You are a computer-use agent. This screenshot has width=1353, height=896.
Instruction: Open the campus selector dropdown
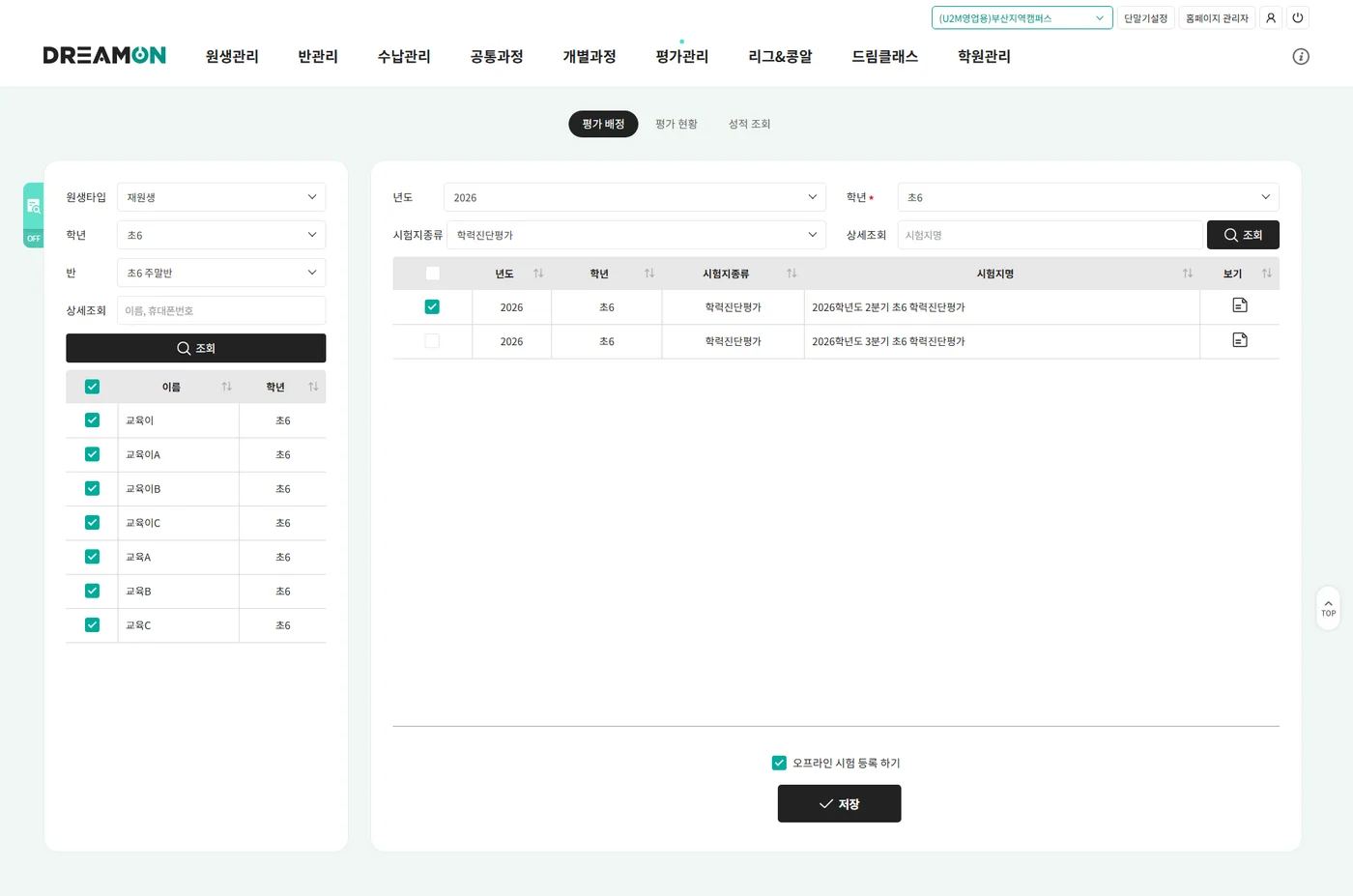(x=1022, y=17)
